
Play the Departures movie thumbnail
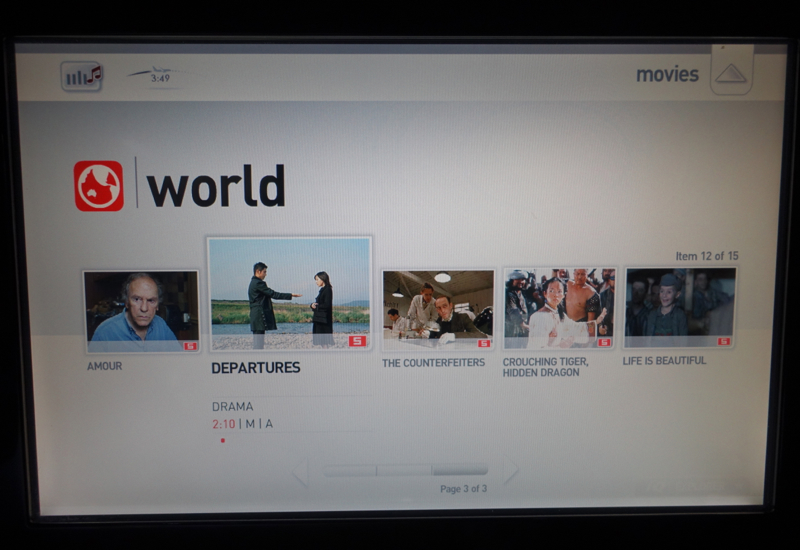(289, 293)
